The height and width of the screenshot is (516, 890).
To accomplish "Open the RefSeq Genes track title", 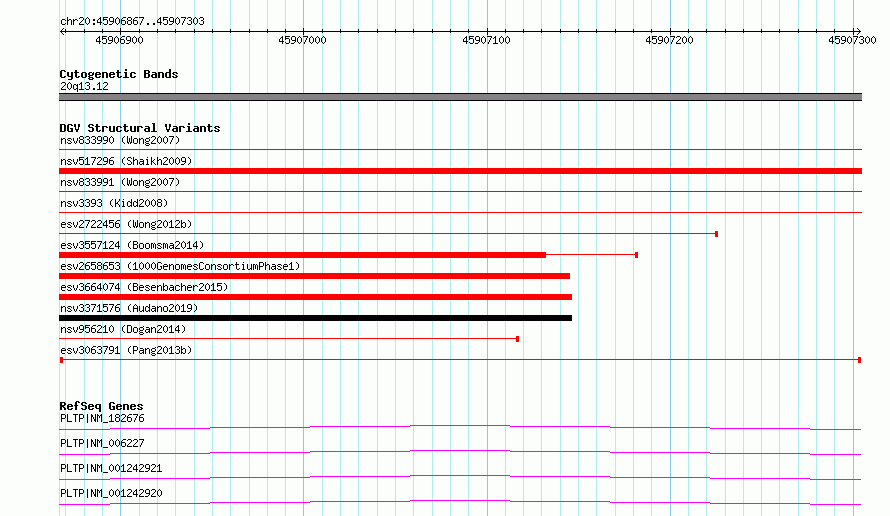I will coord(101,406).
